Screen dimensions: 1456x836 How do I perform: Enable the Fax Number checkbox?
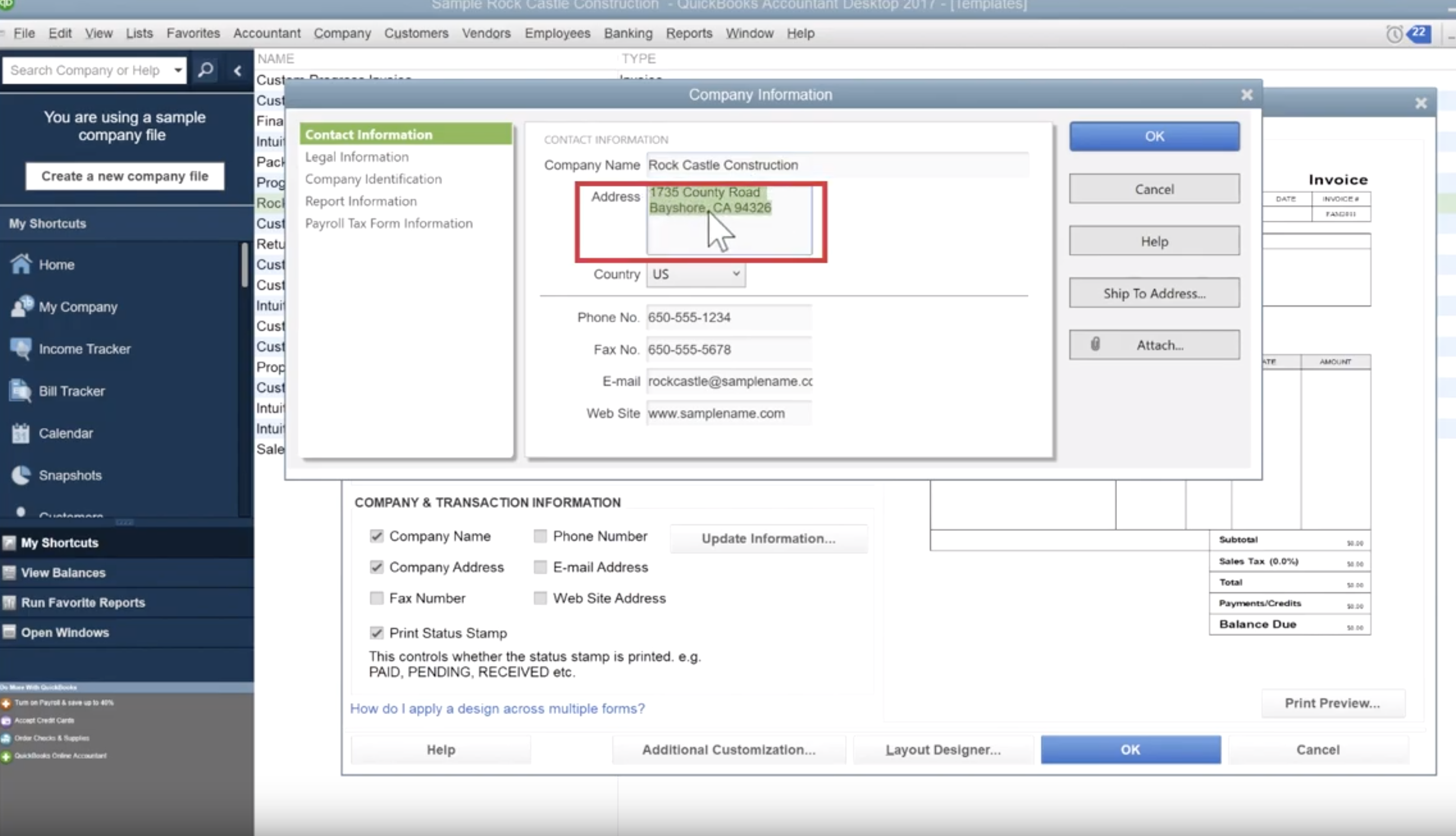pyautogui.click(x=376, y=597)
